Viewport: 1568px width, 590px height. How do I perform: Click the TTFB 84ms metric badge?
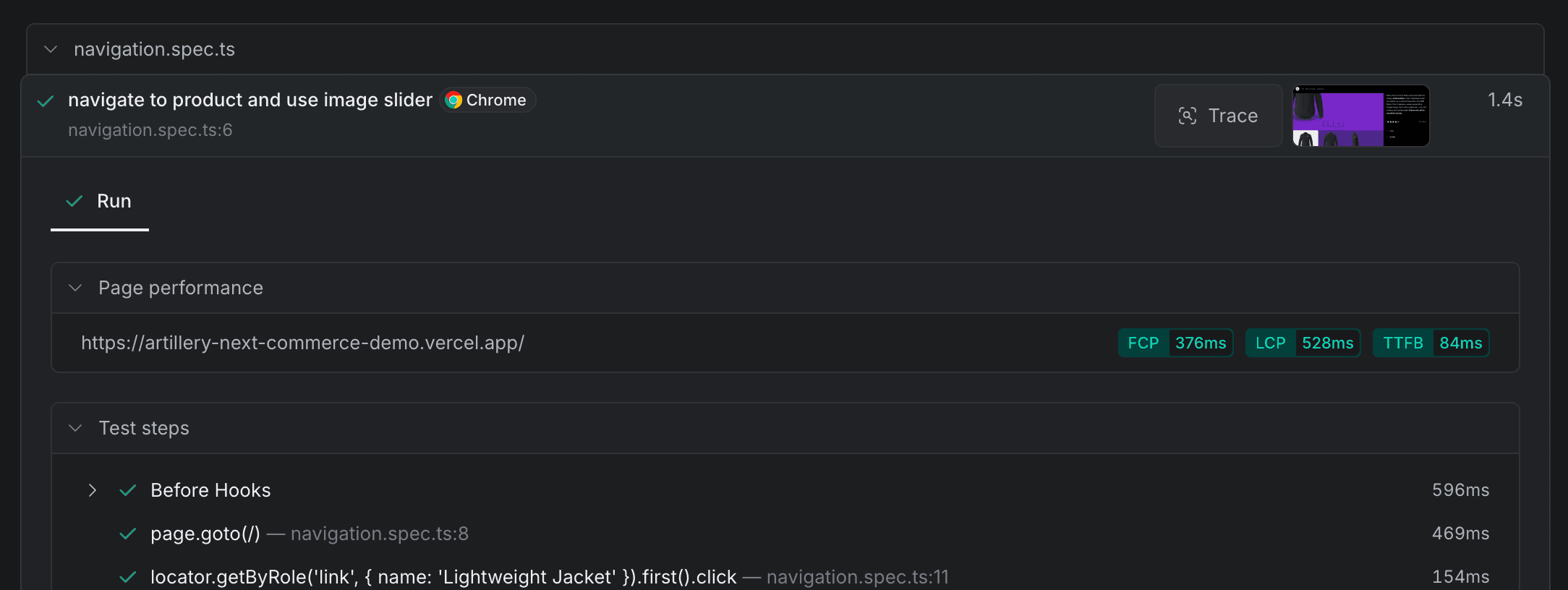click(1431, 343)
